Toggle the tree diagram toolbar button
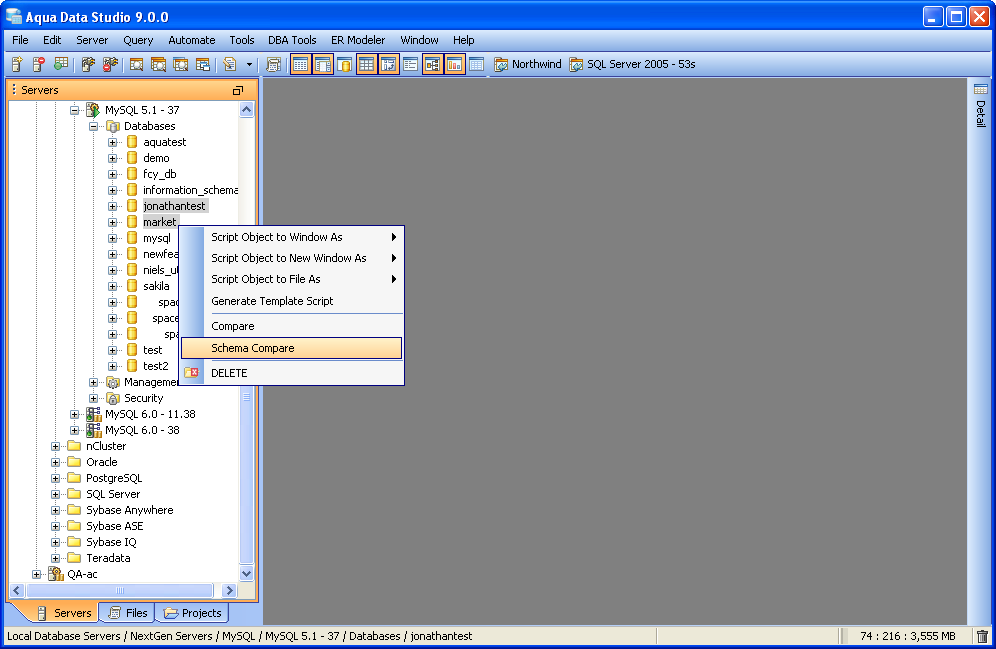This screenshot has width=996, height=649. coord(433,64)
